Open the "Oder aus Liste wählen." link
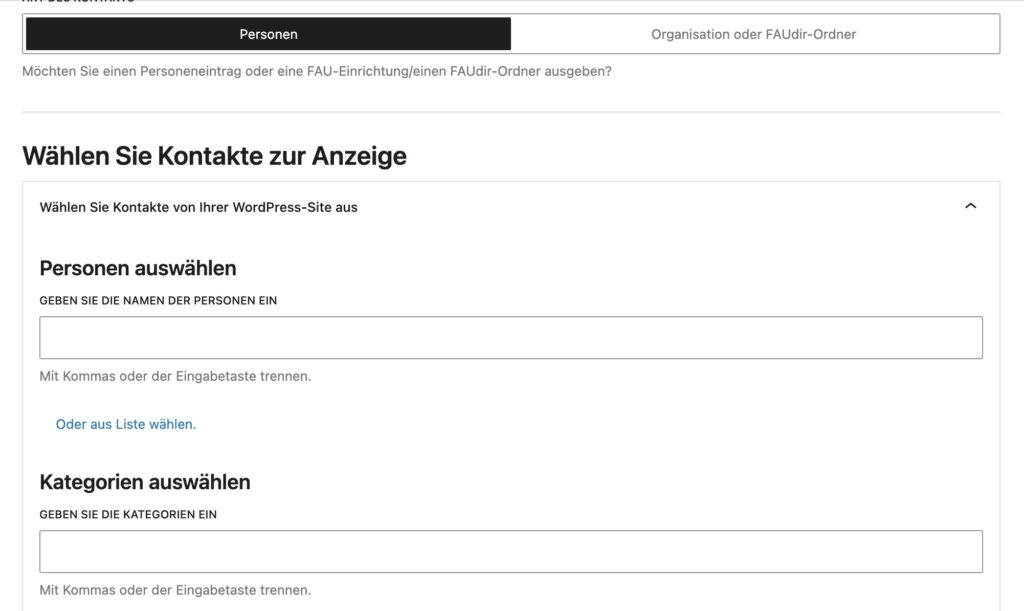Screen dimensions: 1024x611 [x=126, y=424]
